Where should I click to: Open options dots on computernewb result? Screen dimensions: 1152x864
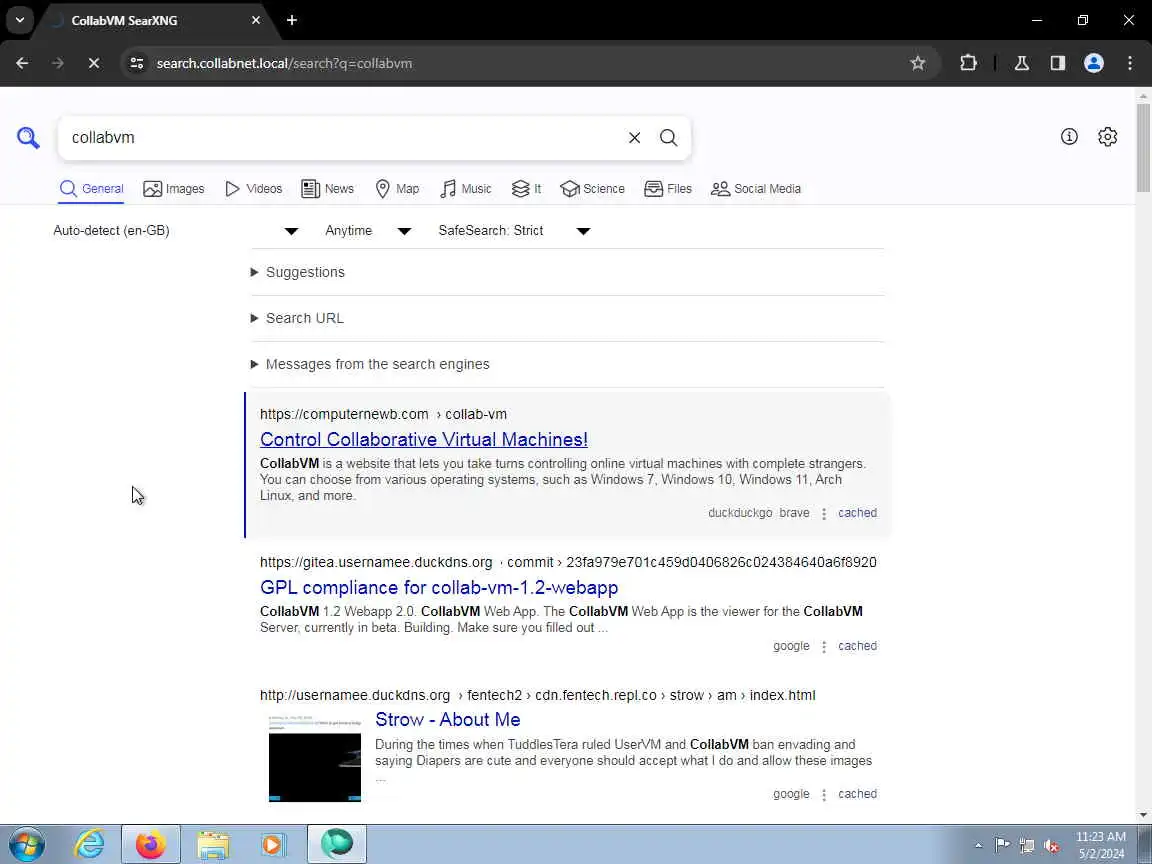click(x=824, y=514)
